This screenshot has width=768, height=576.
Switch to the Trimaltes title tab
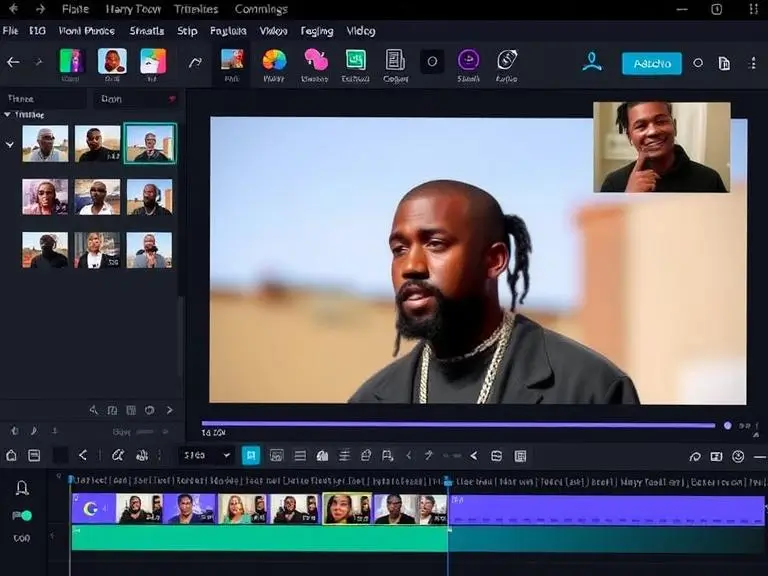point(196,9)
